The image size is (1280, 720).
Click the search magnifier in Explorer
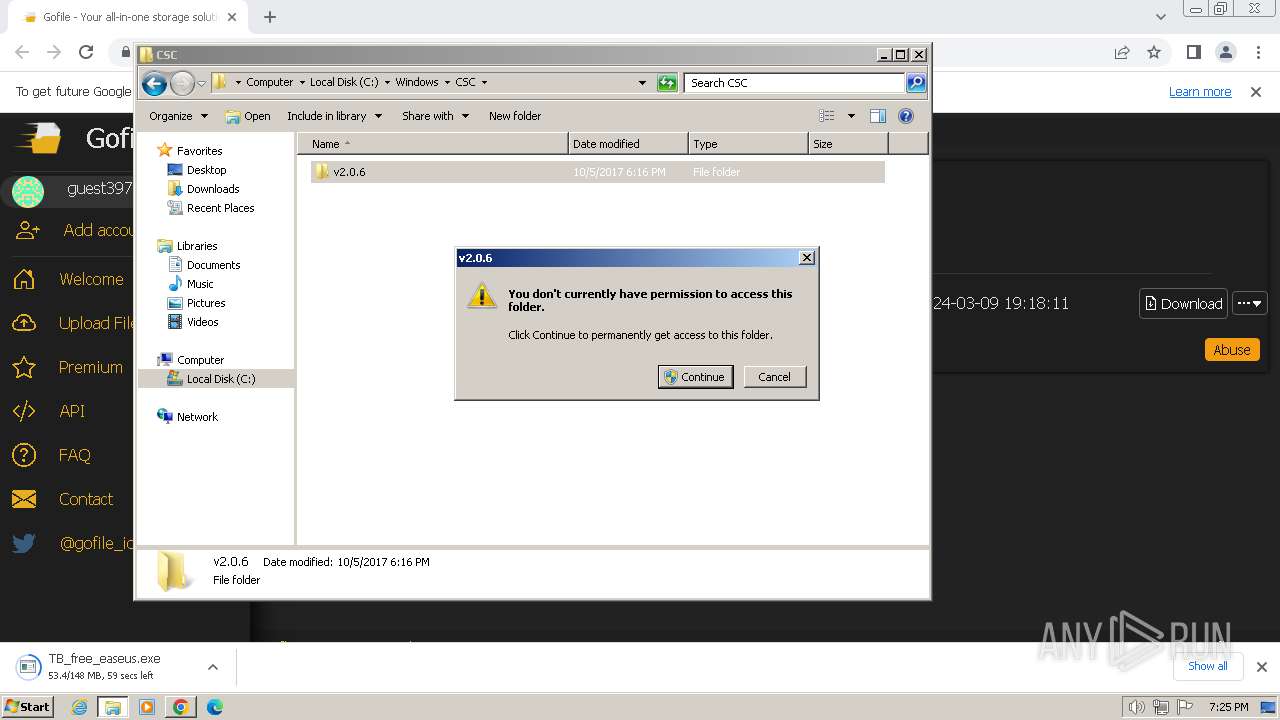pyautogui.click(x=915, y=83)
